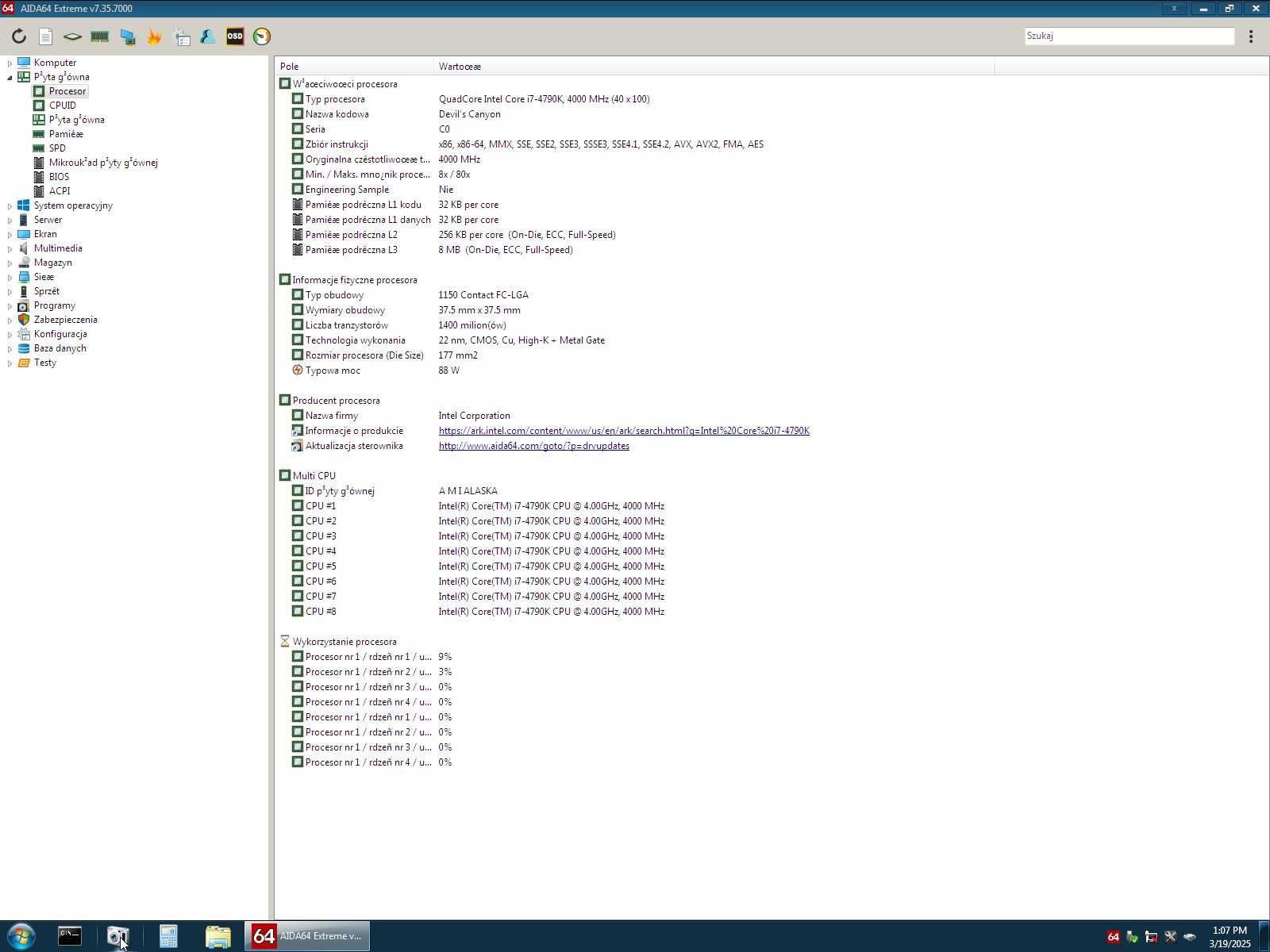
Task: Open the Intel ARK product information link
Action: pyautogui.click(x=624, y=431)
